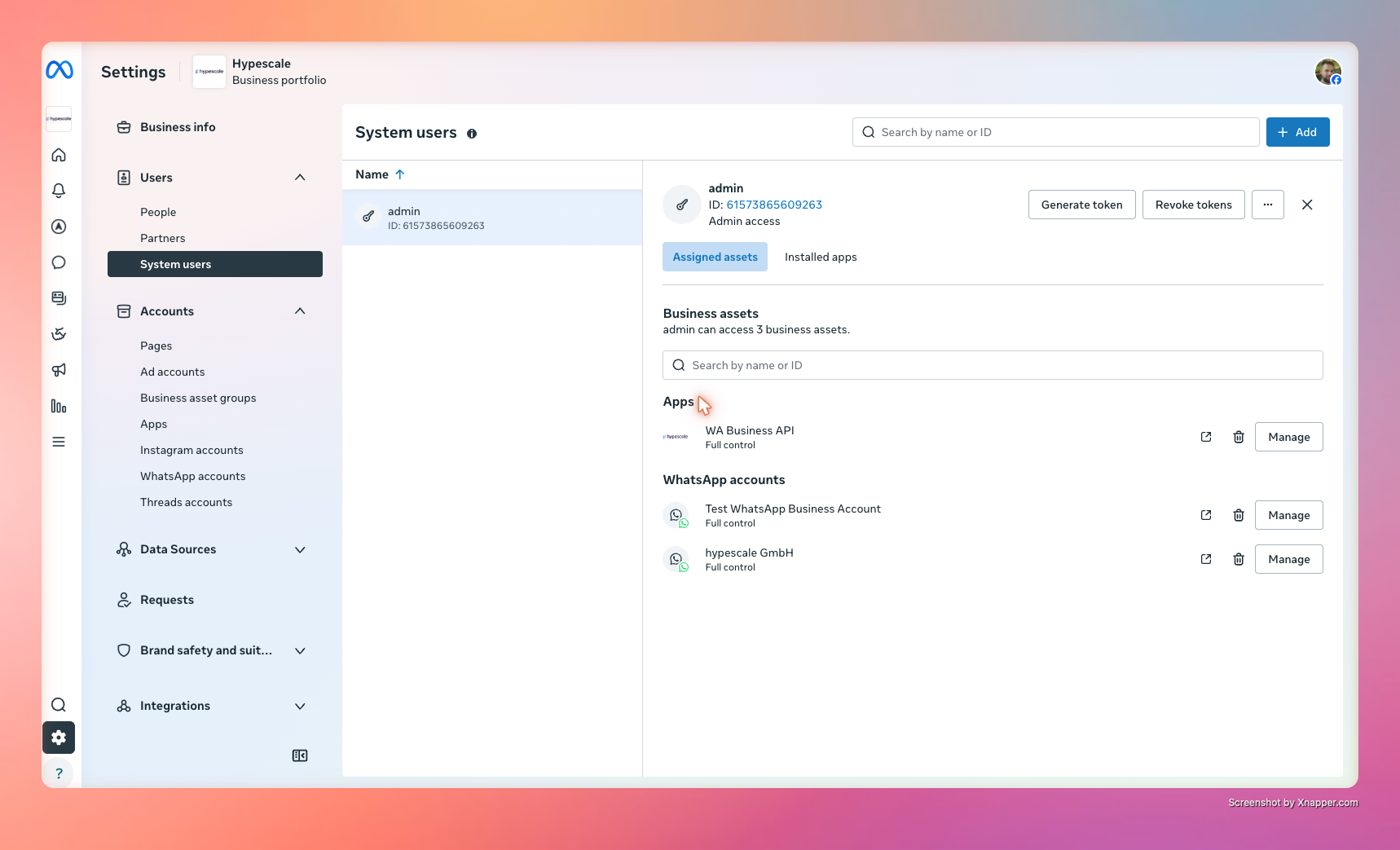
Task: Delete hypescale GmbH asset trash icon
Action: (x=1239, y=559)
